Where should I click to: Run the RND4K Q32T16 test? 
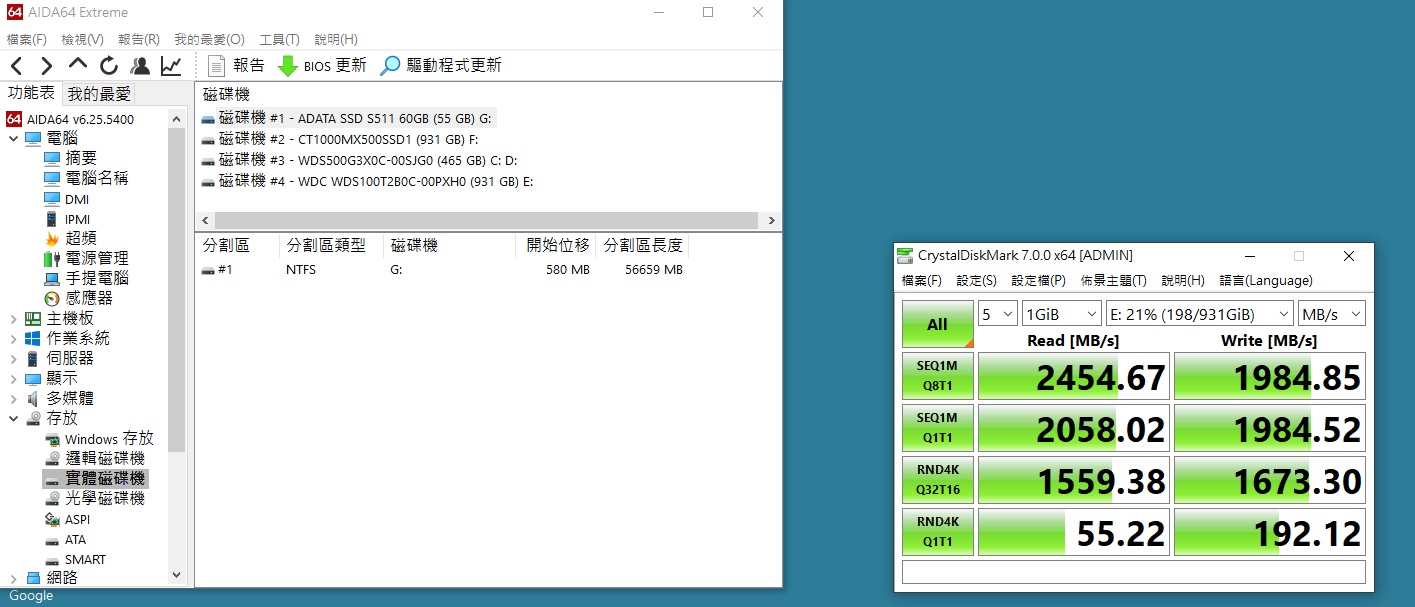click(x=937, y=480)
